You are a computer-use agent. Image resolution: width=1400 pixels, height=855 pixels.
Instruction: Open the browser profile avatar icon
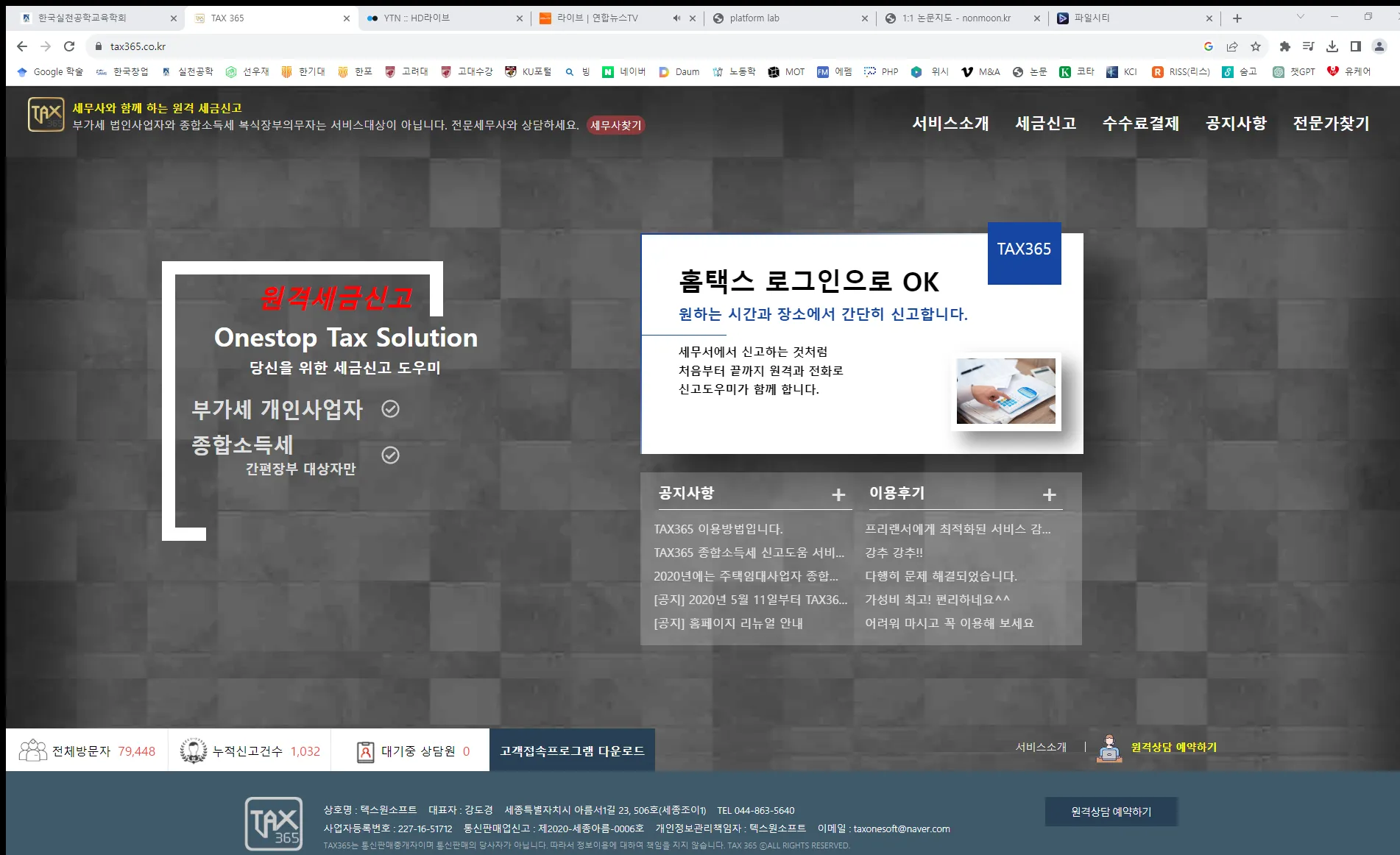pyautogui.click(x=1379, y=46)
